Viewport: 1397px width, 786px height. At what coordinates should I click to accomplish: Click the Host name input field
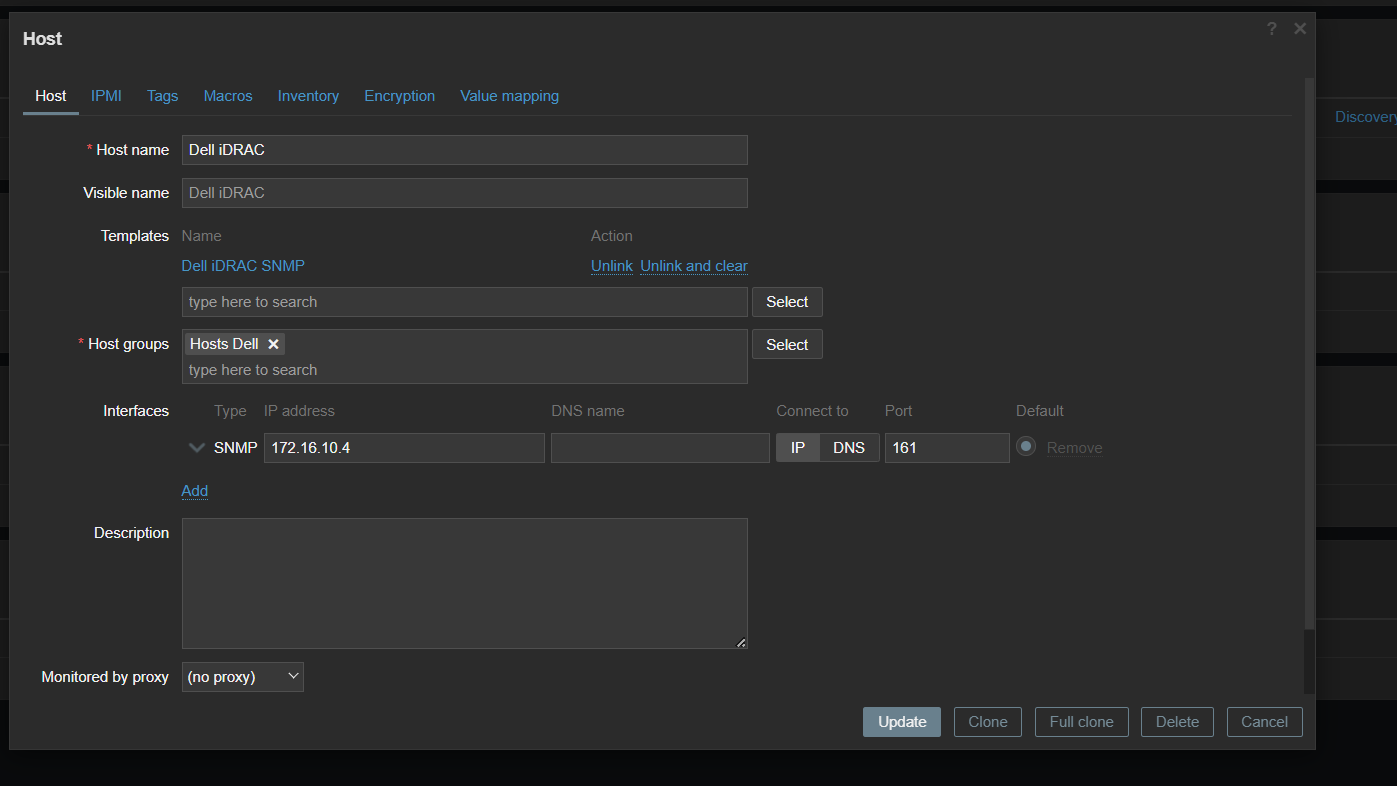[464, 150]
